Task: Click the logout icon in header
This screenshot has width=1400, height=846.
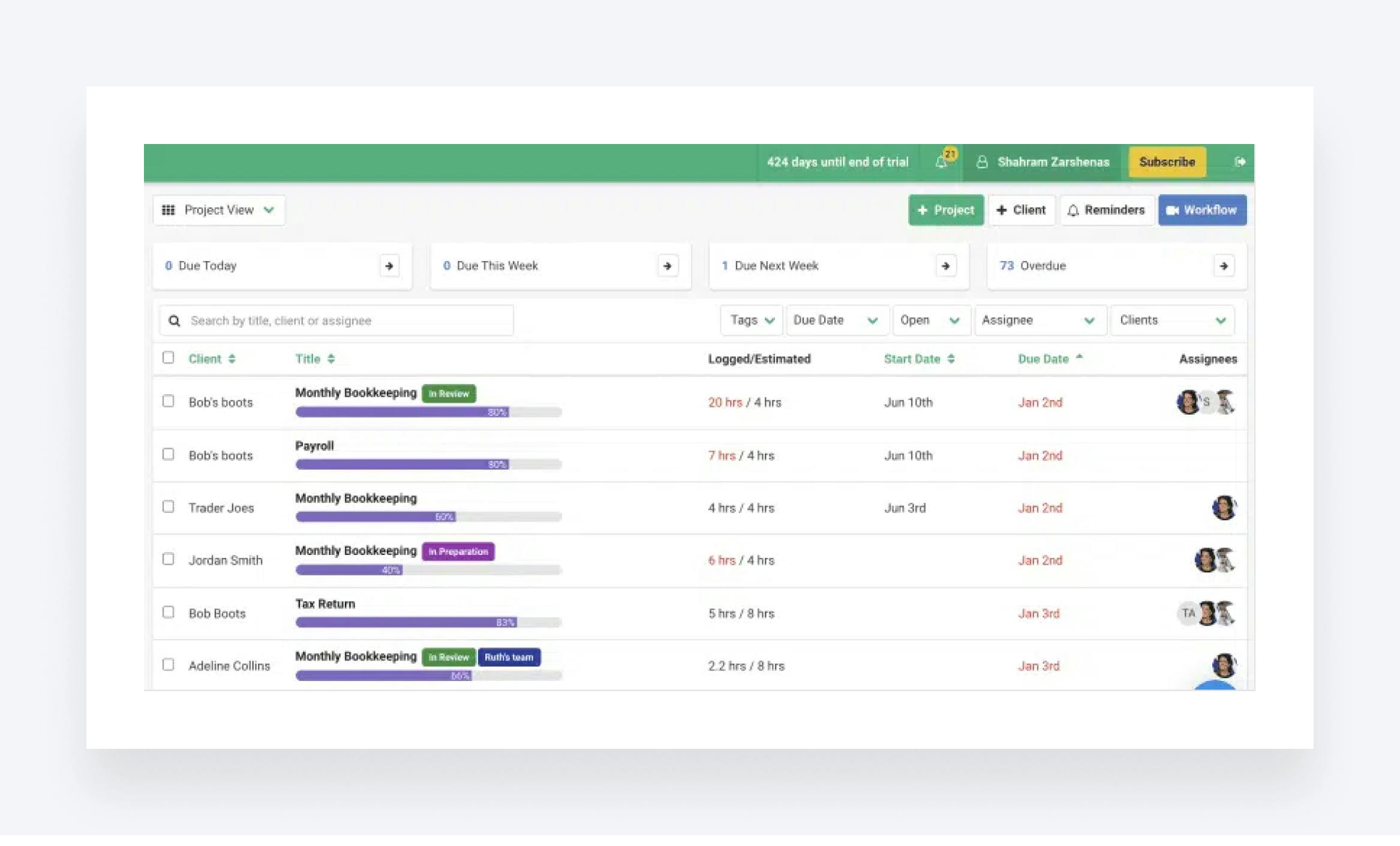Action: coord(1239,161)
